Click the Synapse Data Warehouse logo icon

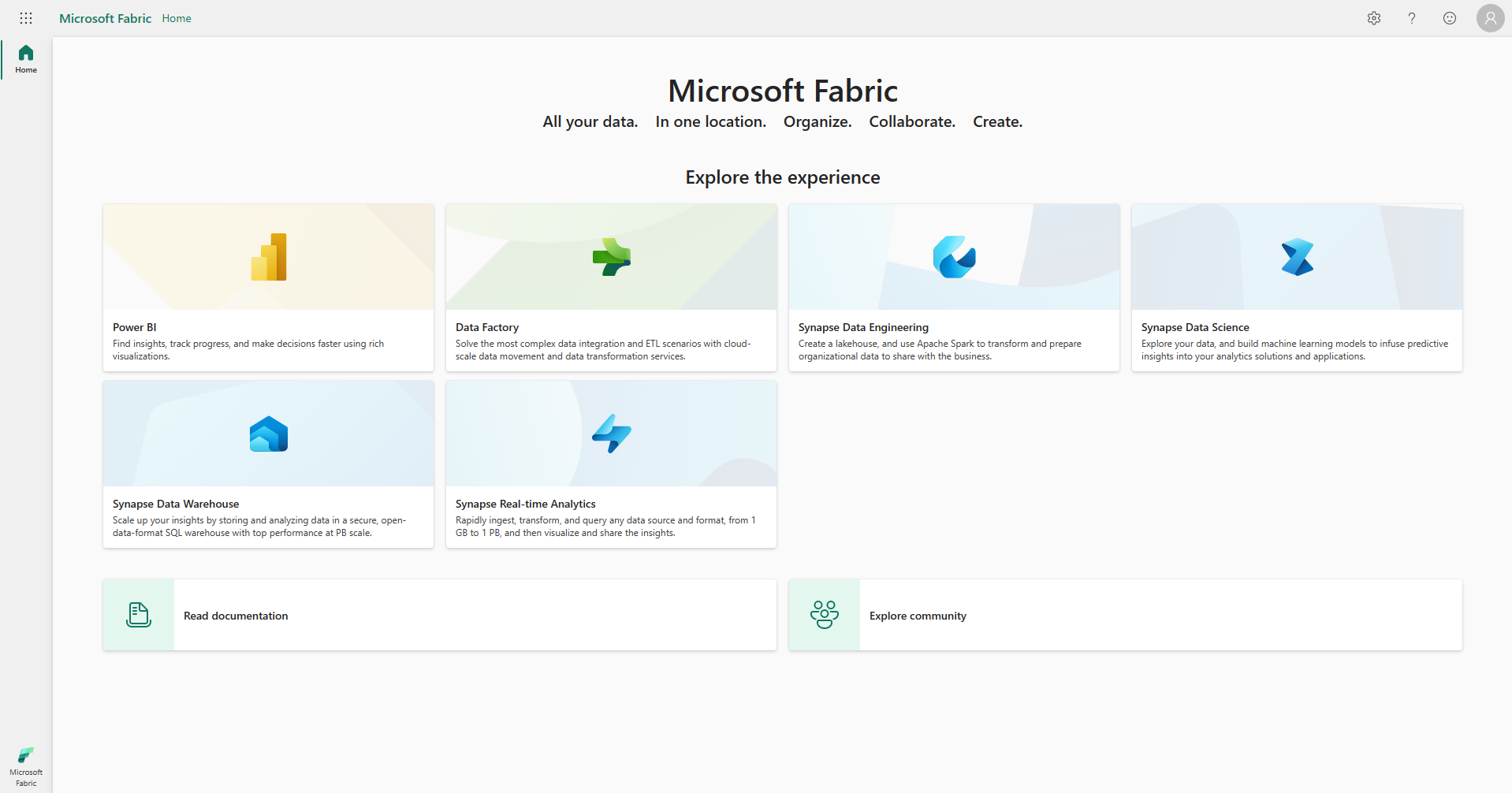(269, 434)
